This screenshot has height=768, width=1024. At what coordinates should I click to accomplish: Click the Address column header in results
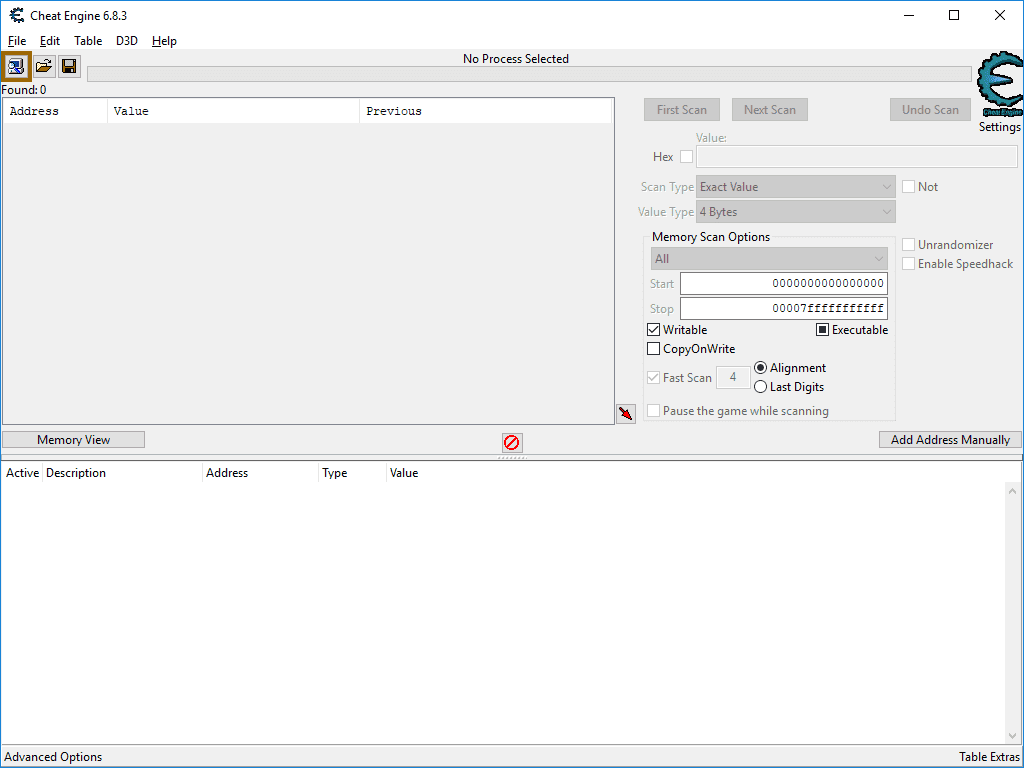pos(55,111)
